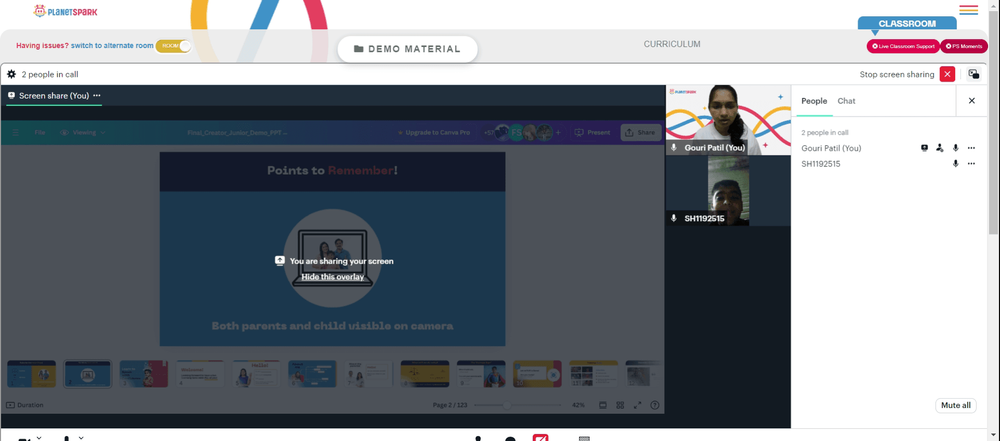Expand the Viewing mode dropdown

[x=83, y=133]
